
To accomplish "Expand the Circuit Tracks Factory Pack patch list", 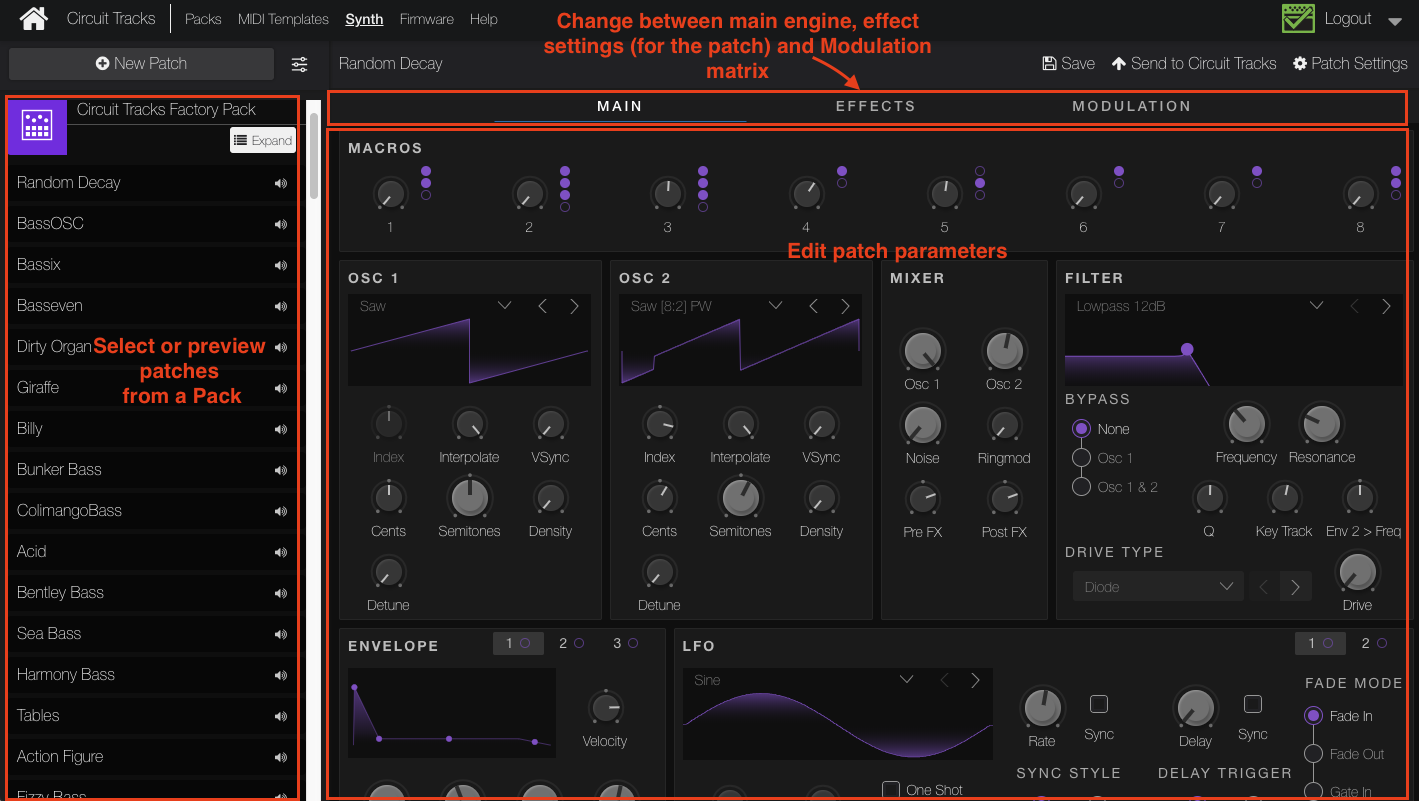I will pos(262,140).
